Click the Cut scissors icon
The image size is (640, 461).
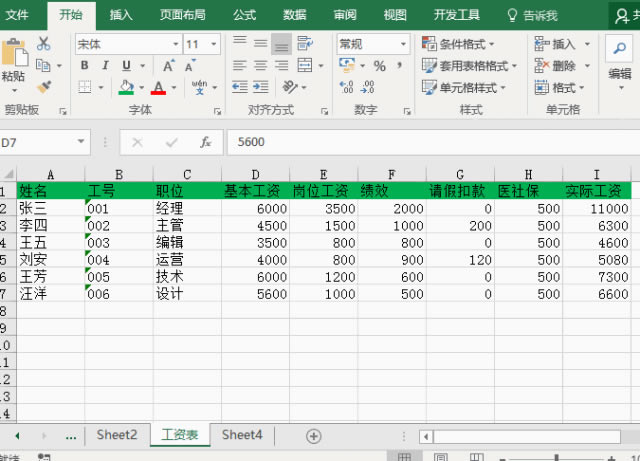tap(43, 44)
